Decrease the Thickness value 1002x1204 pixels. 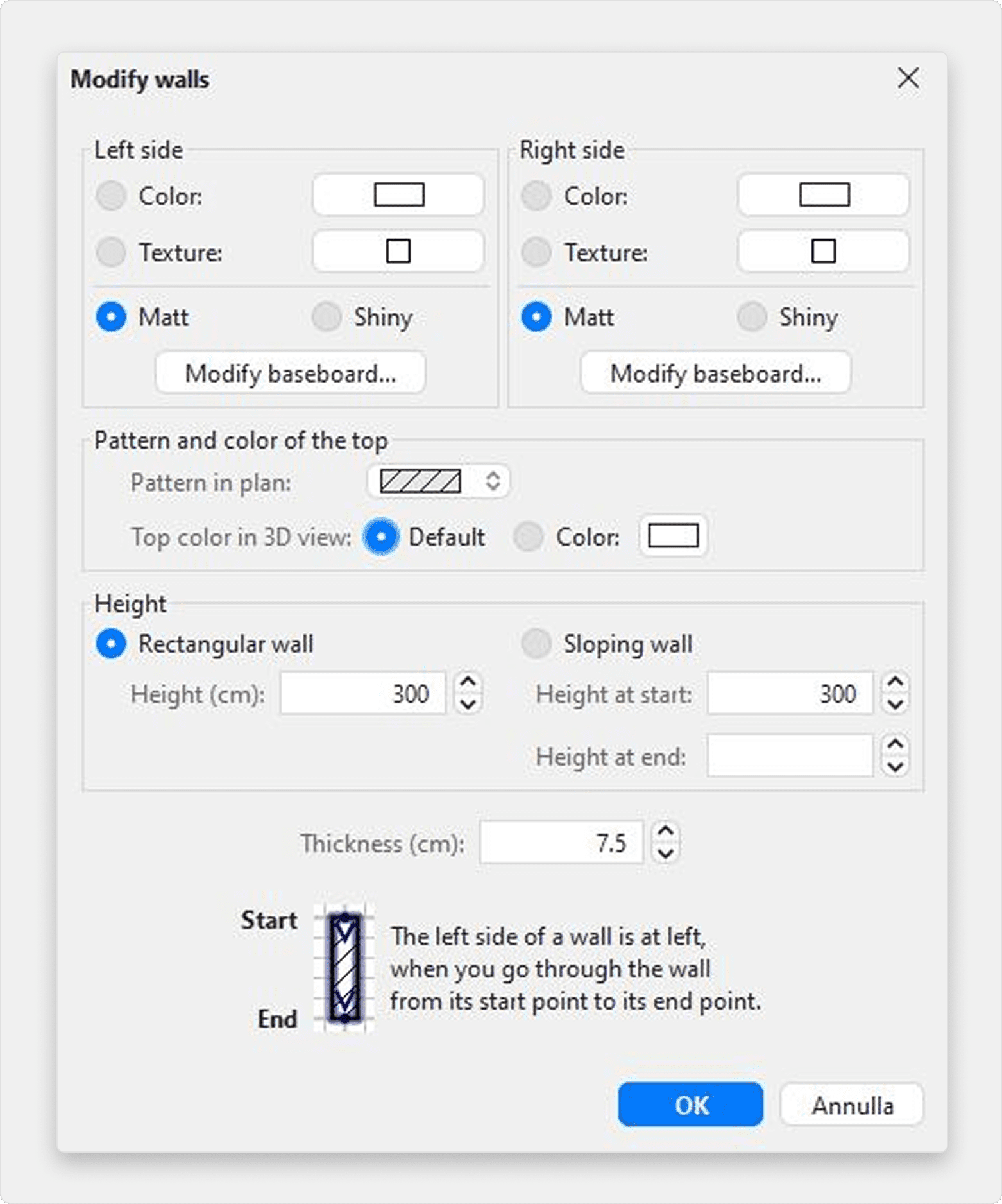[x=666, y=853]
